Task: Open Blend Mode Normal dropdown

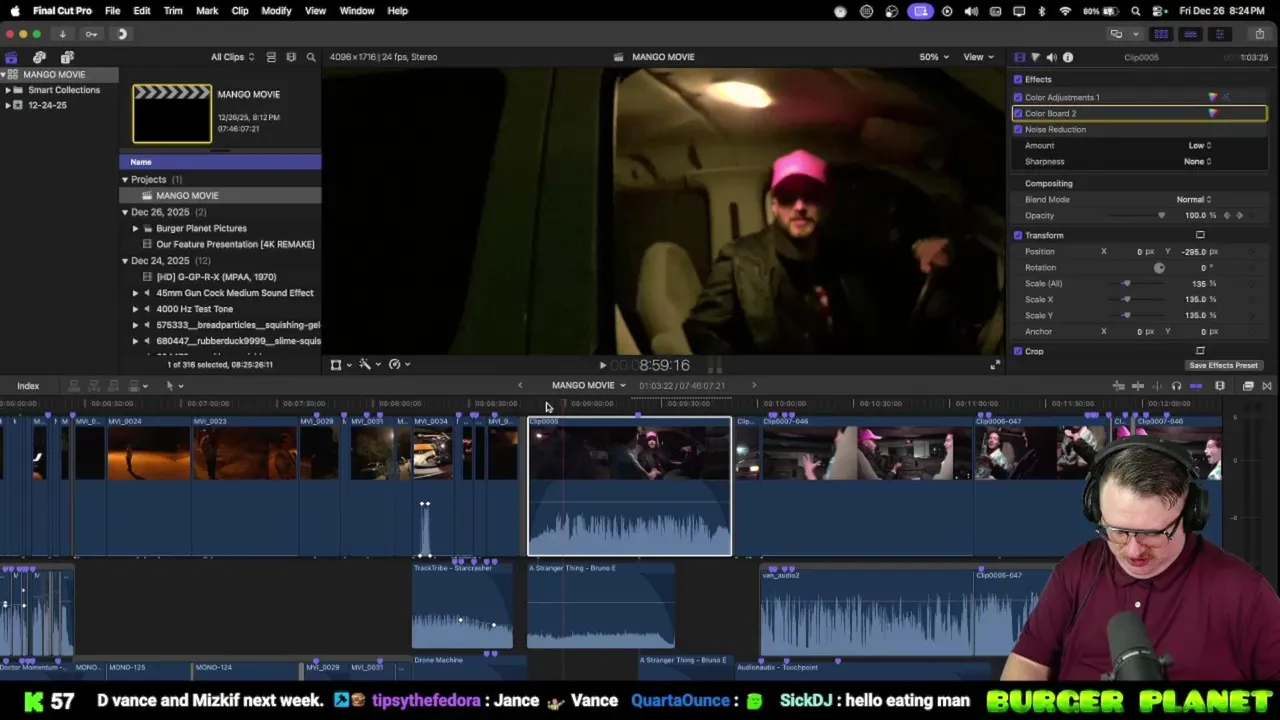Action: click(x=1194, y=199)
